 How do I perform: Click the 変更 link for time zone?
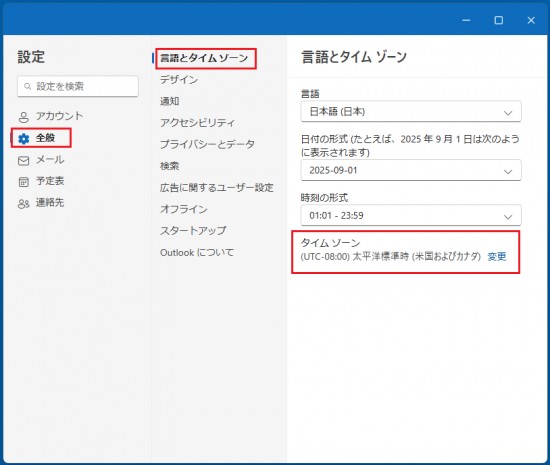pyautogui.click(x=497, y=257)
